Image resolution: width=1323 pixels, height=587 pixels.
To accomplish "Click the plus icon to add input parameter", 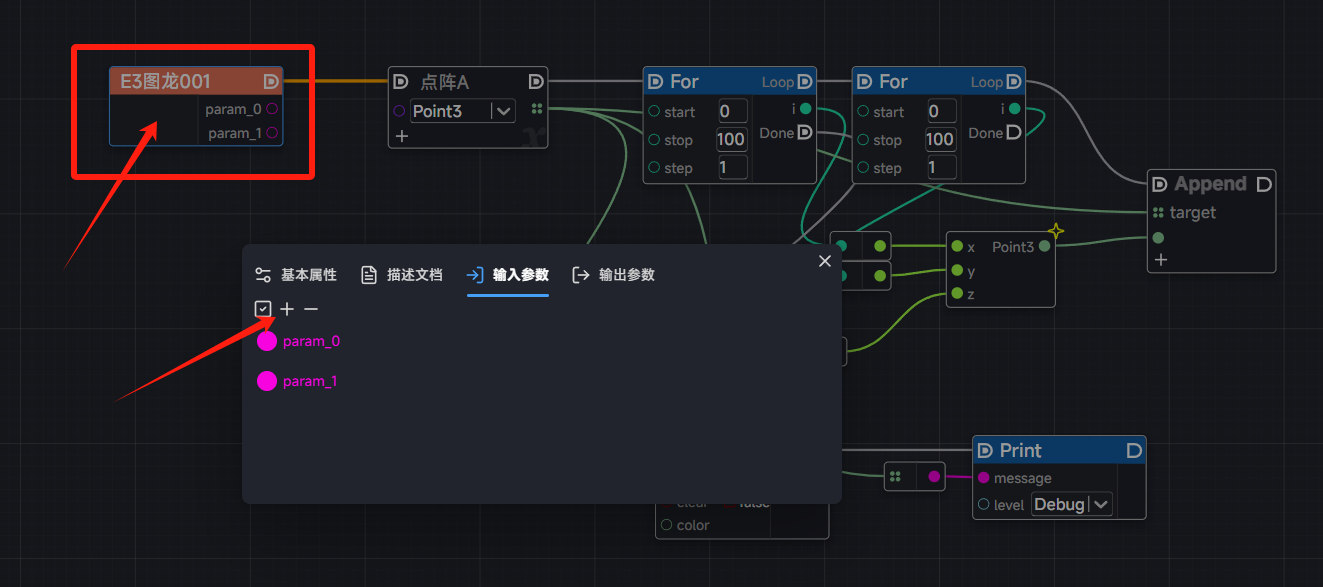I will click(287, 309).
